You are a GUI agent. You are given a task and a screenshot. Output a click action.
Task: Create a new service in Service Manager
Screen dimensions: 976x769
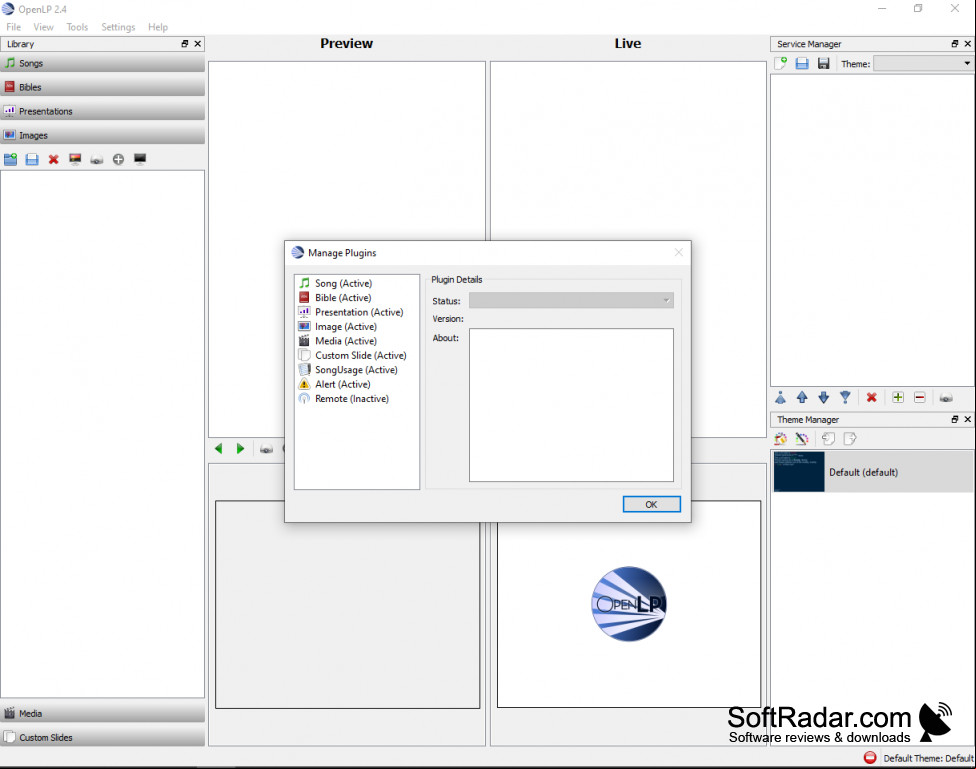pos(781,63)
